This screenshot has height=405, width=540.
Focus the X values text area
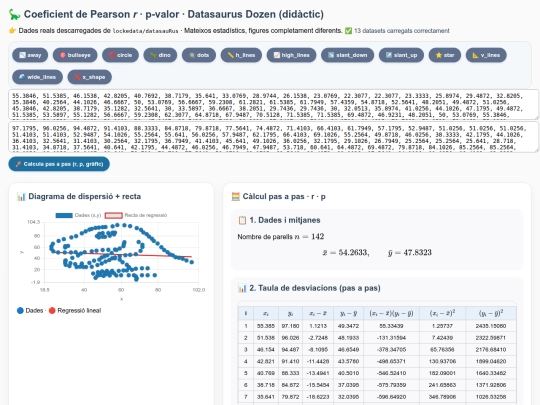[x=273, y=105]
